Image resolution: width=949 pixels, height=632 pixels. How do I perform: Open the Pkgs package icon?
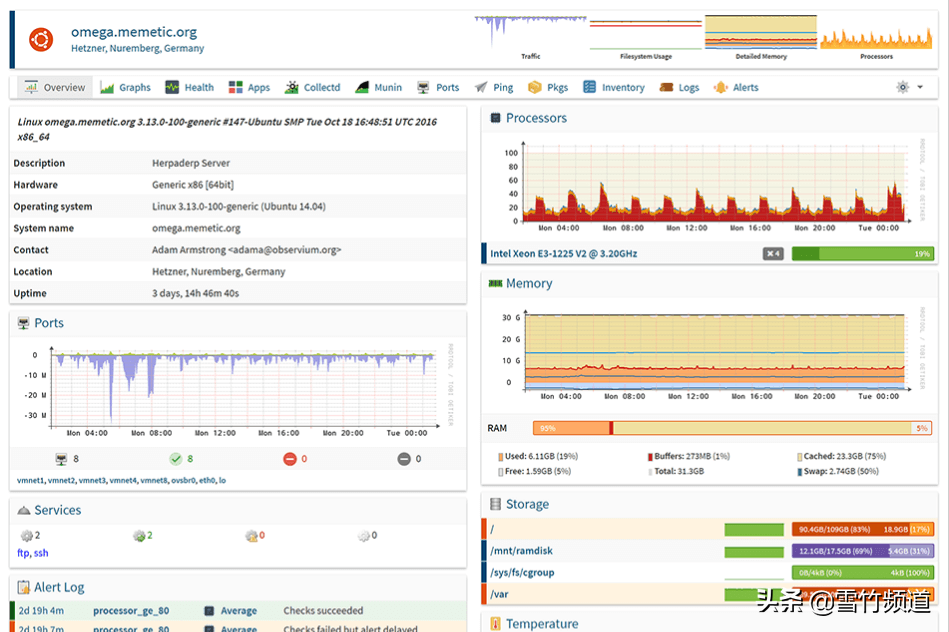point(535,88)
